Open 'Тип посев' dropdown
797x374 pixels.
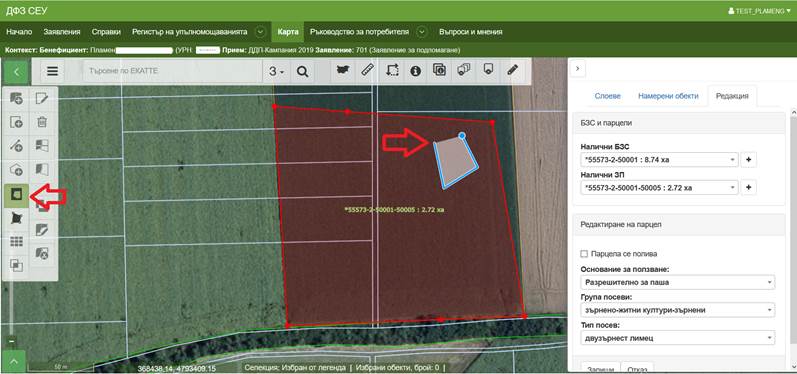pos(678,337)
